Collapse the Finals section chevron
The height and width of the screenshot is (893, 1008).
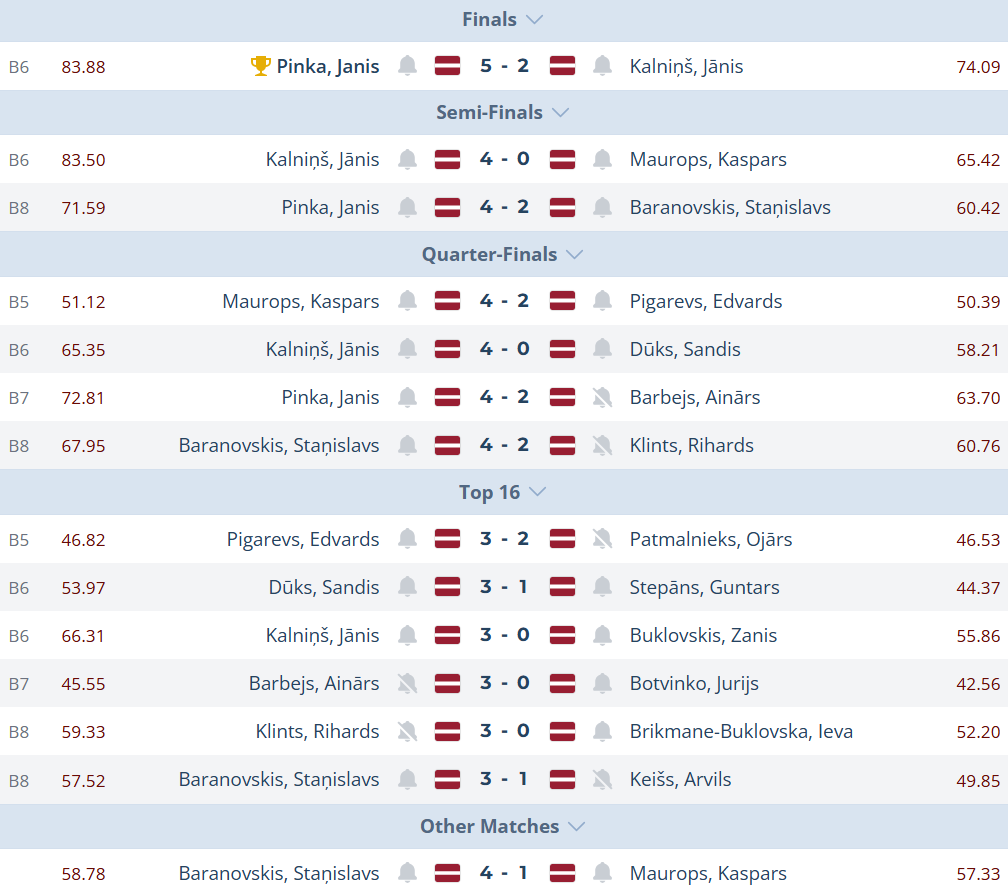coord(534,19)
